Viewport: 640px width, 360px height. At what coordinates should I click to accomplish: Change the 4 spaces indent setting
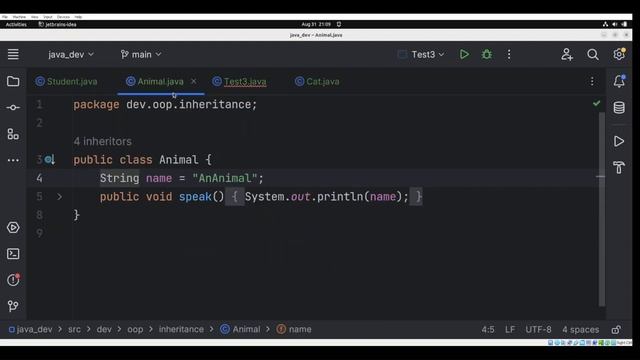580,329
